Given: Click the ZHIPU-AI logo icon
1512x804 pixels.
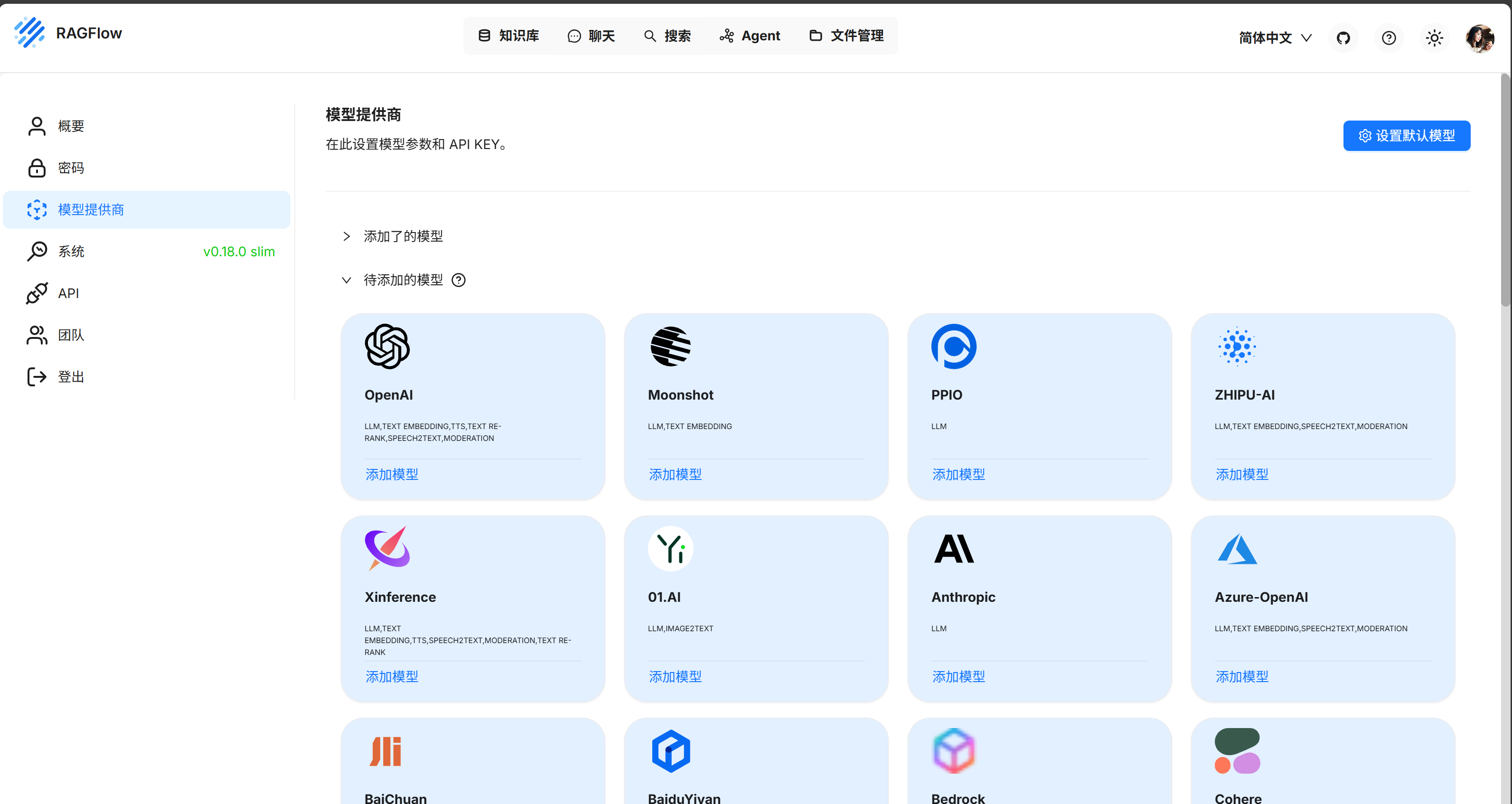Looking at the screenshot, I should pos(1237,346).
